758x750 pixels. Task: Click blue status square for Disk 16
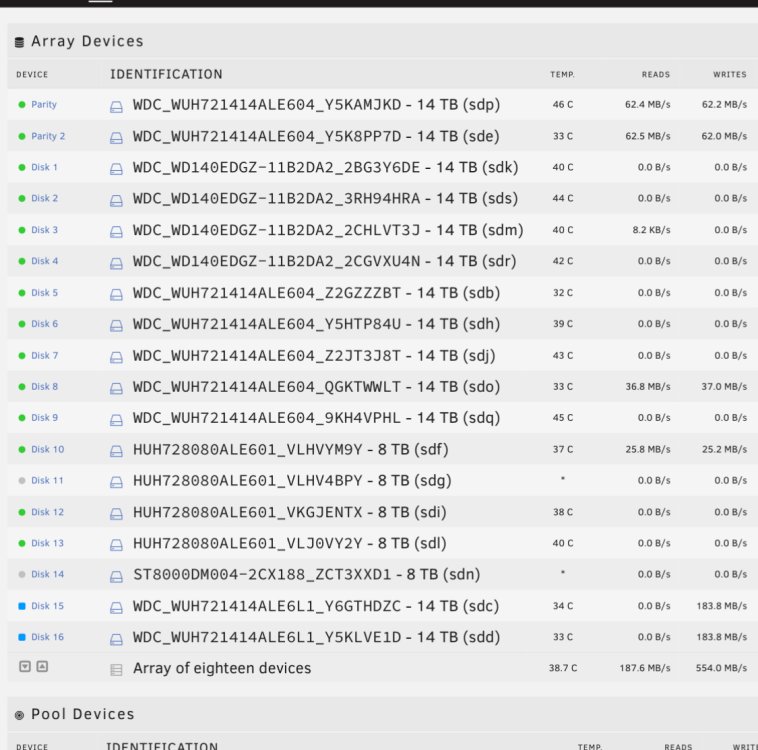pos(22,637)
